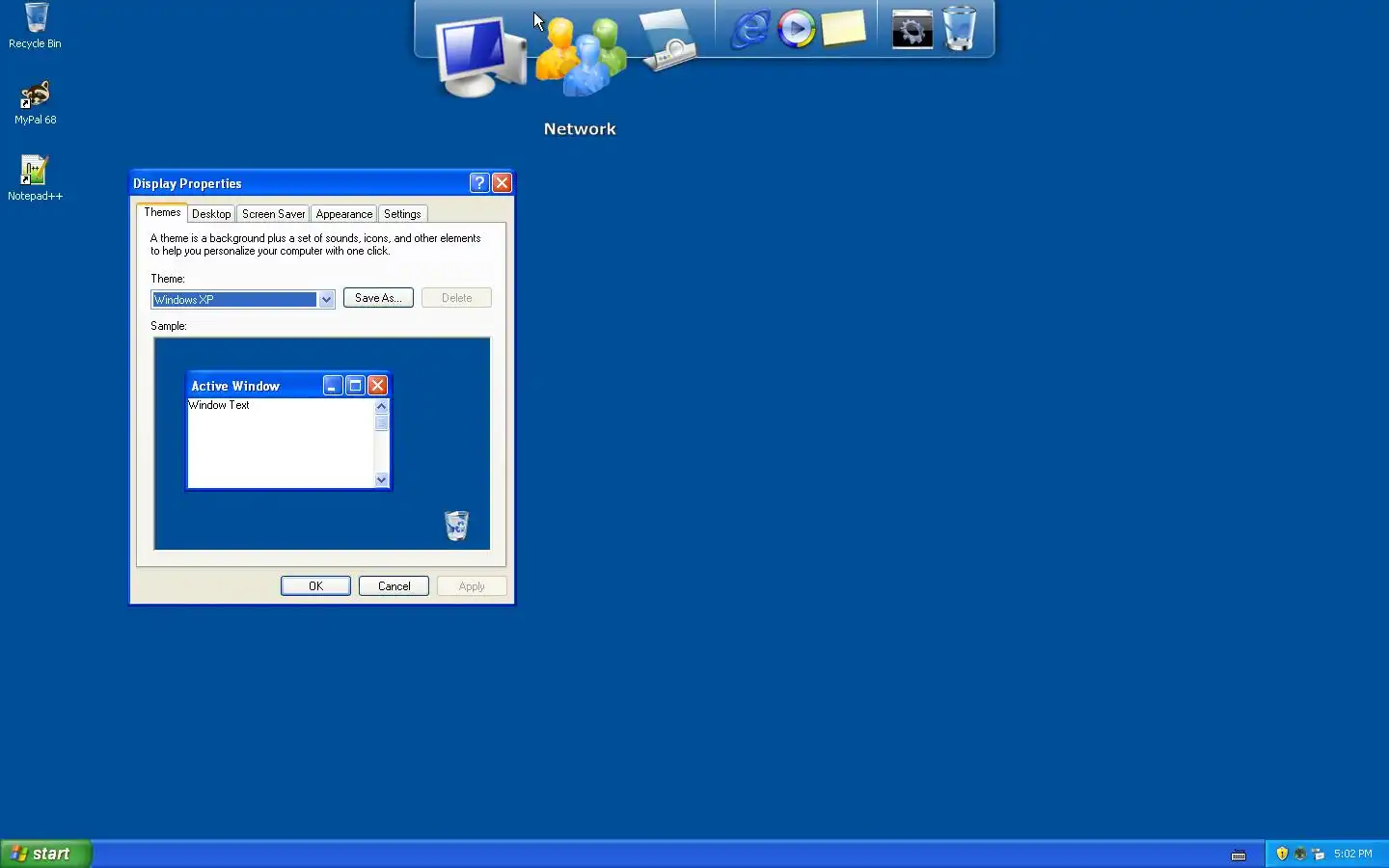Switch to the Appearance tab

click(x=343, y=214)
